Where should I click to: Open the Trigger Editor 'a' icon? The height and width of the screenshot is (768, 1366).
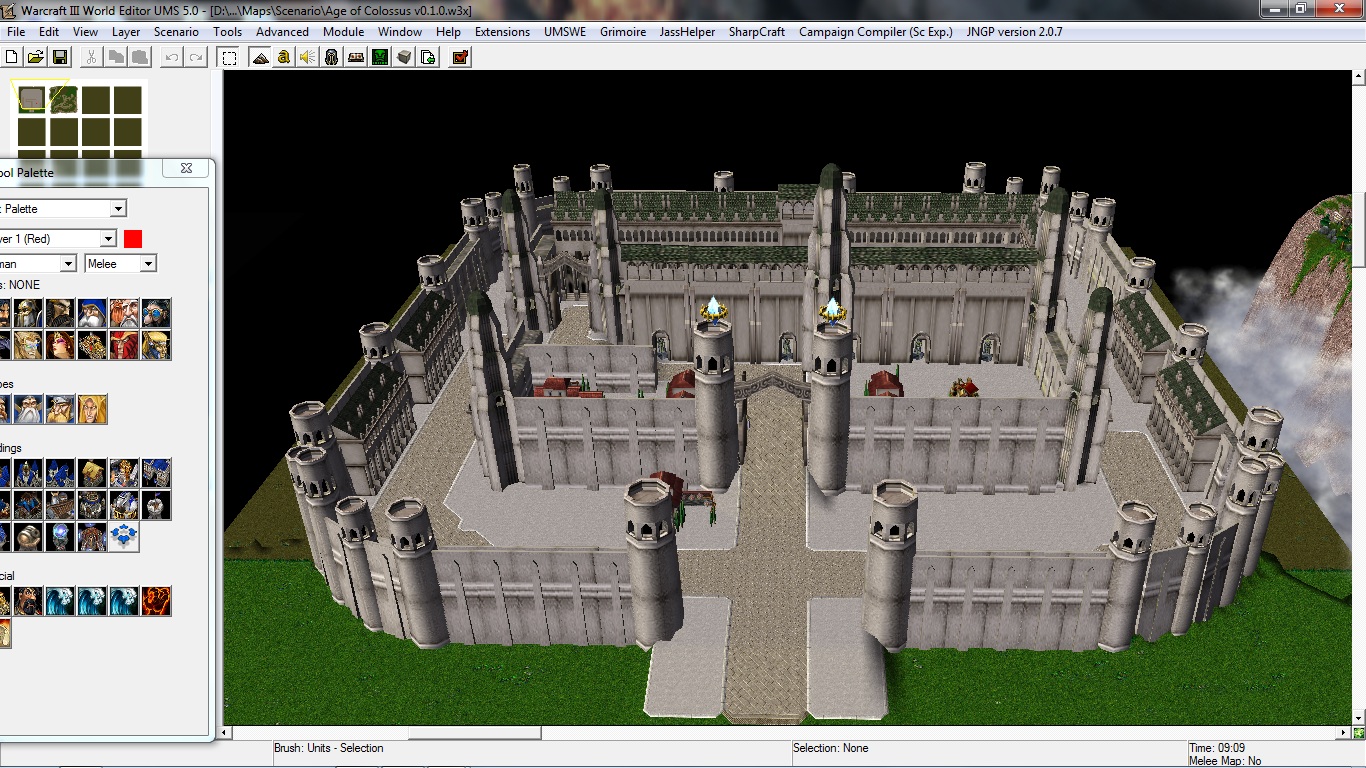pyautogui.click(x=284, y=57)
